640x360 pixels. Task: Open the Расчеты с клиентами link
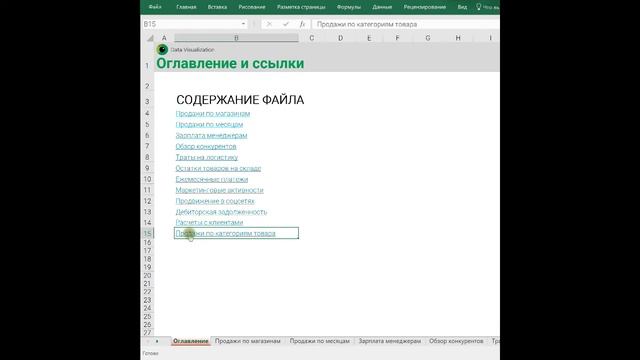pyautogui.click(x=209, y=222)
